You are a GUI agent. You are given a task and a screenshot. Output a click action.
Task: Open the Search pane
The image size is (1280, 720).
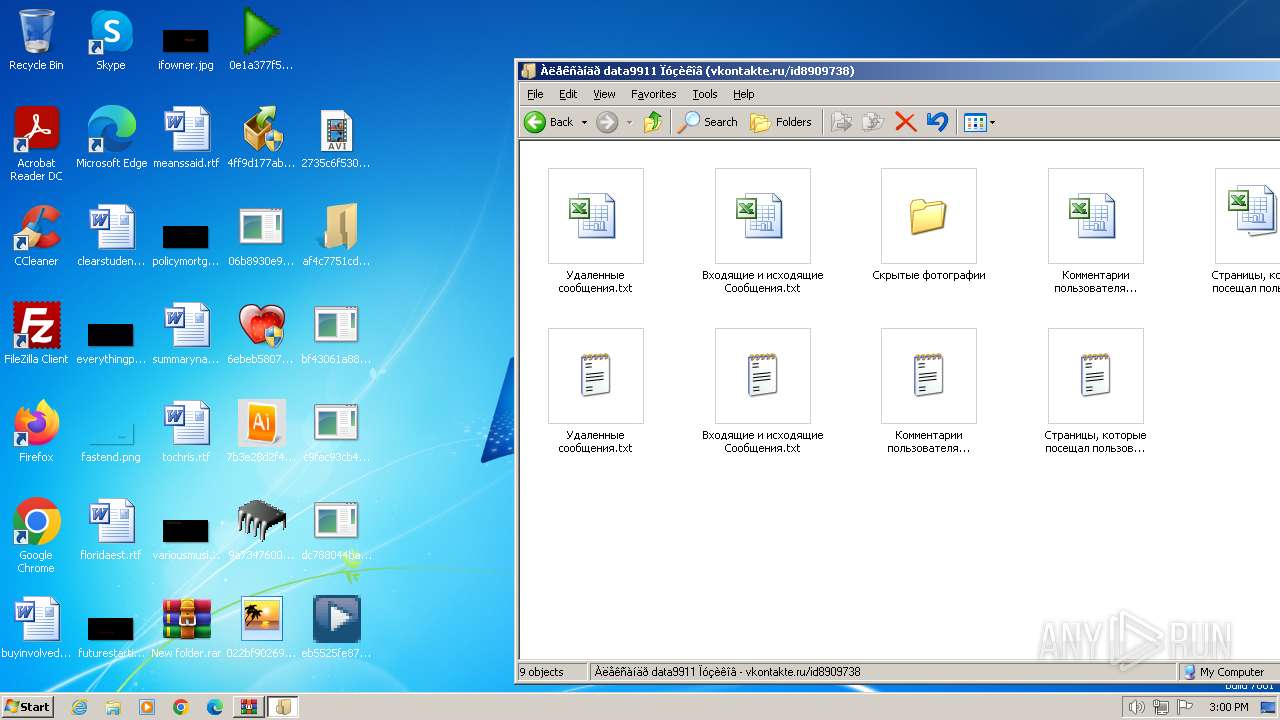point(707,122)
